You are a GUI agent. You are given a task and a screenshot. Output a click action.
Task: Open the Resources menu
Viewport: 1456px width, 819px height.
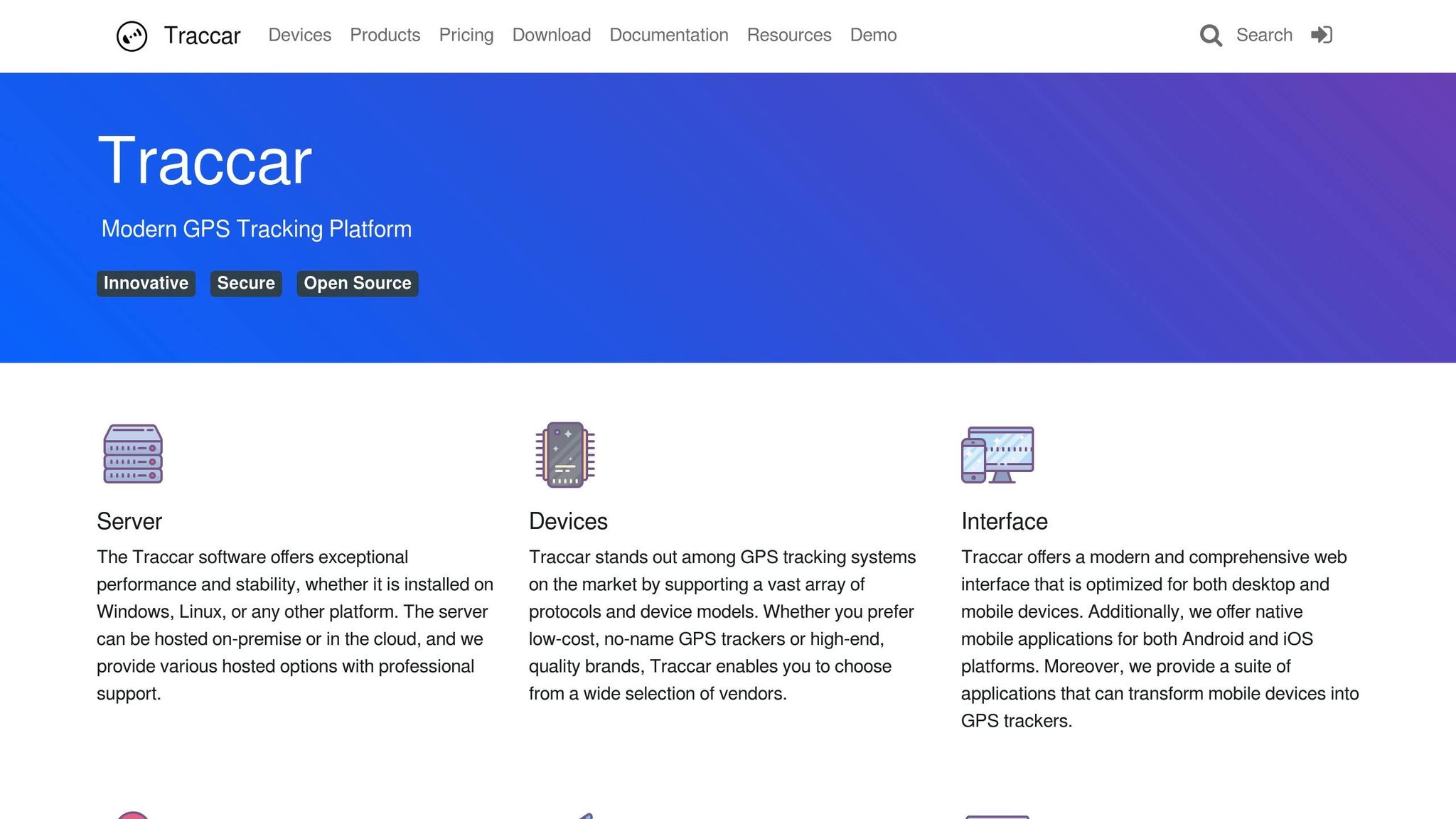click(x=788, y=35)
